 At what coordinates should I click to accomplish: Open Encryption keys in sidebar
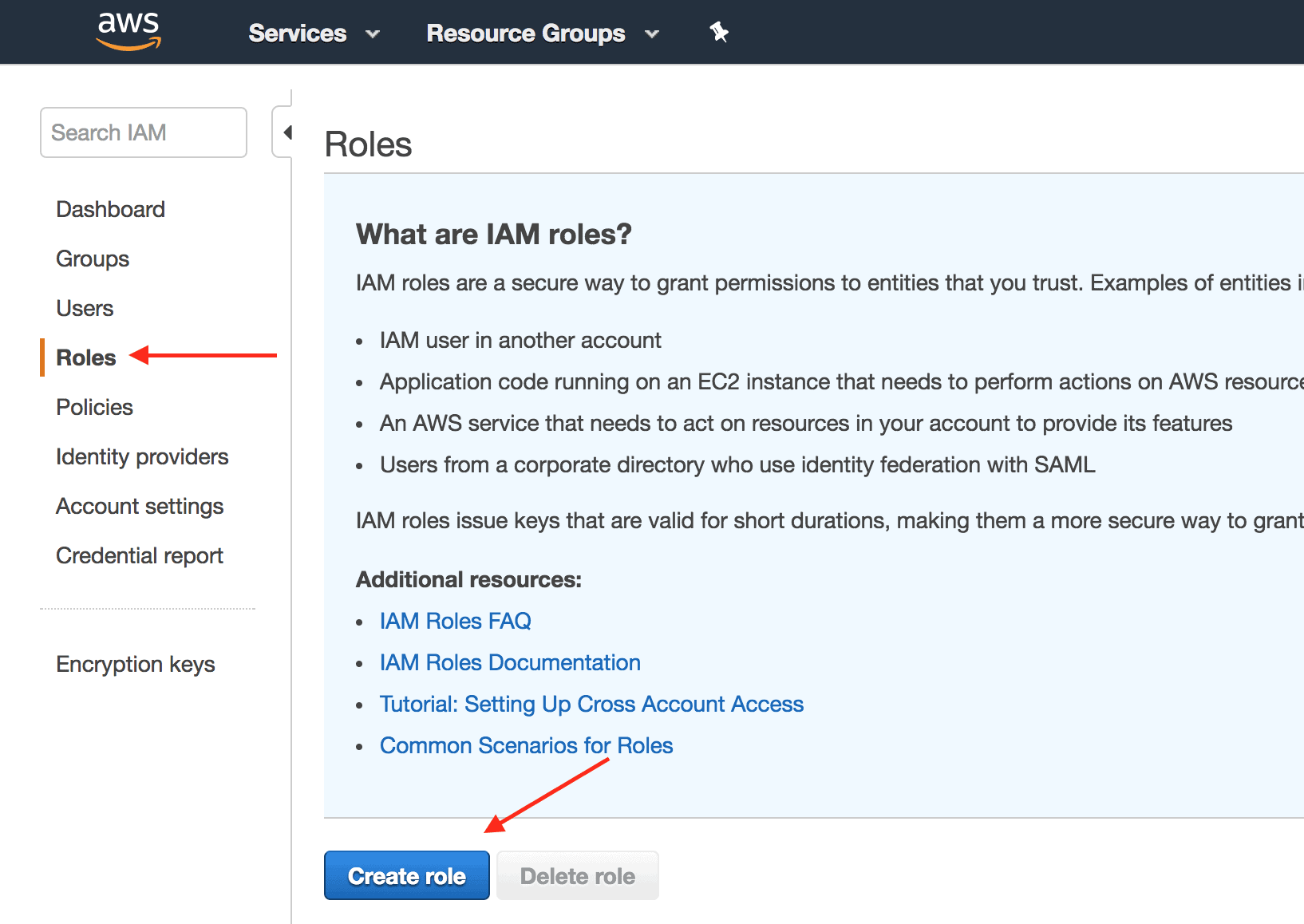[136, 664]
